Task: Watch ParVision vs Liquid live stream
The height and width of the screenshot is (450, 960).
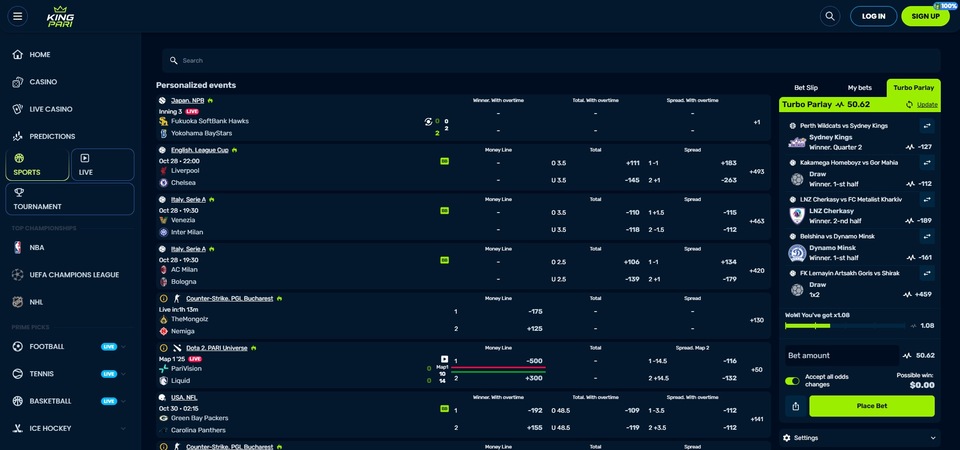Action: click(444, 359)
